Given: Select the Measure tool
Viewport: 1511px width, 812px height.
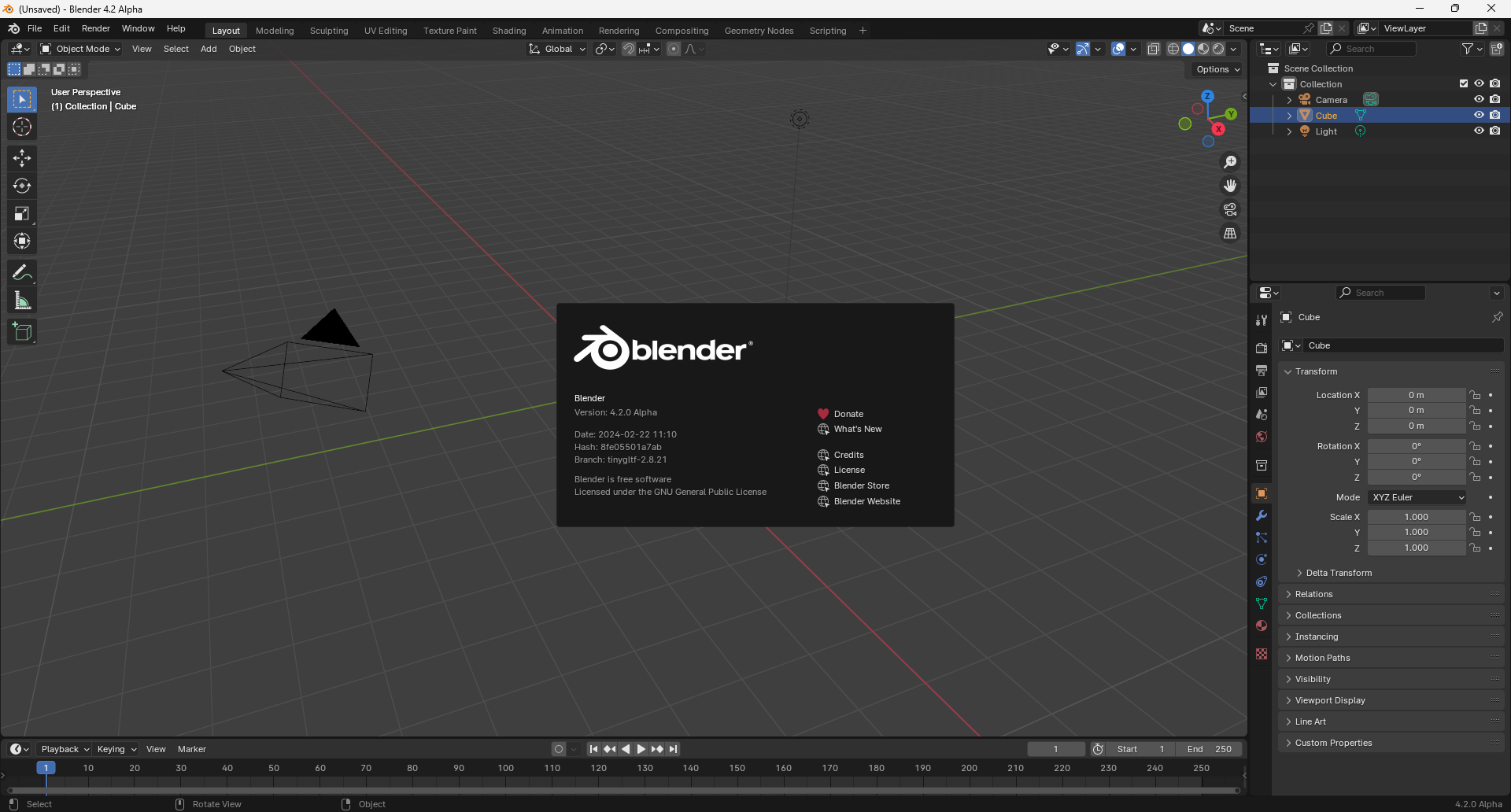Looking at the screenshot, I should [x=22, y=301].
